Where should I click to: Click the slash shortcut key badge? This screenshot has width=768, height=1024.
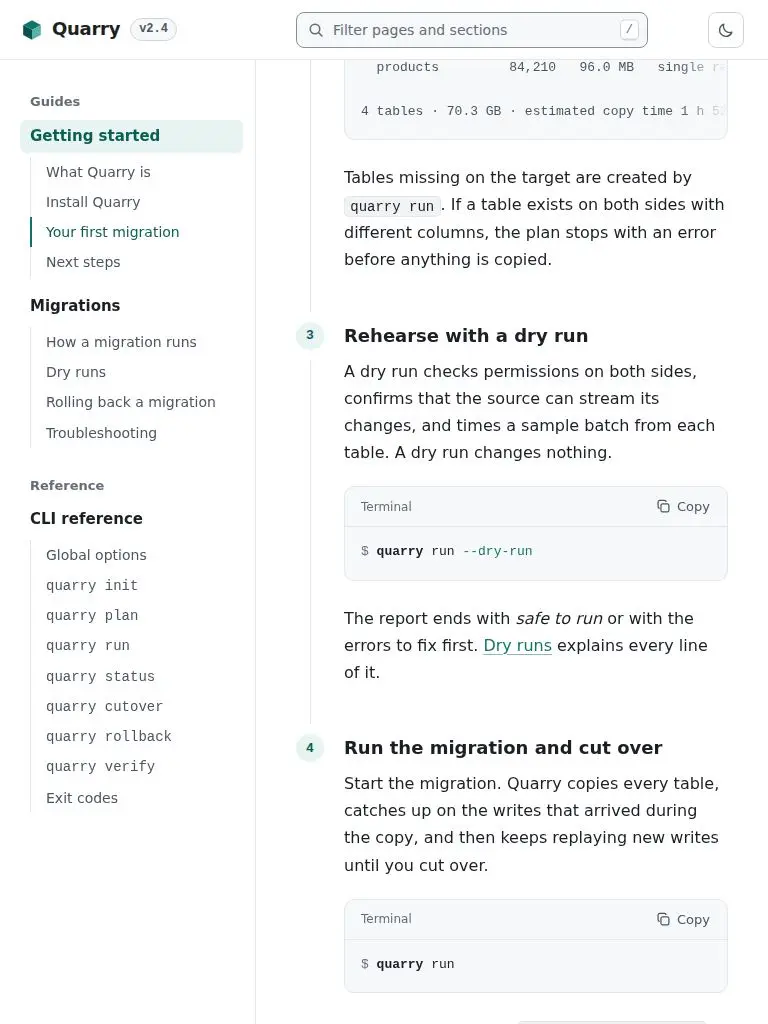[629, 29]
